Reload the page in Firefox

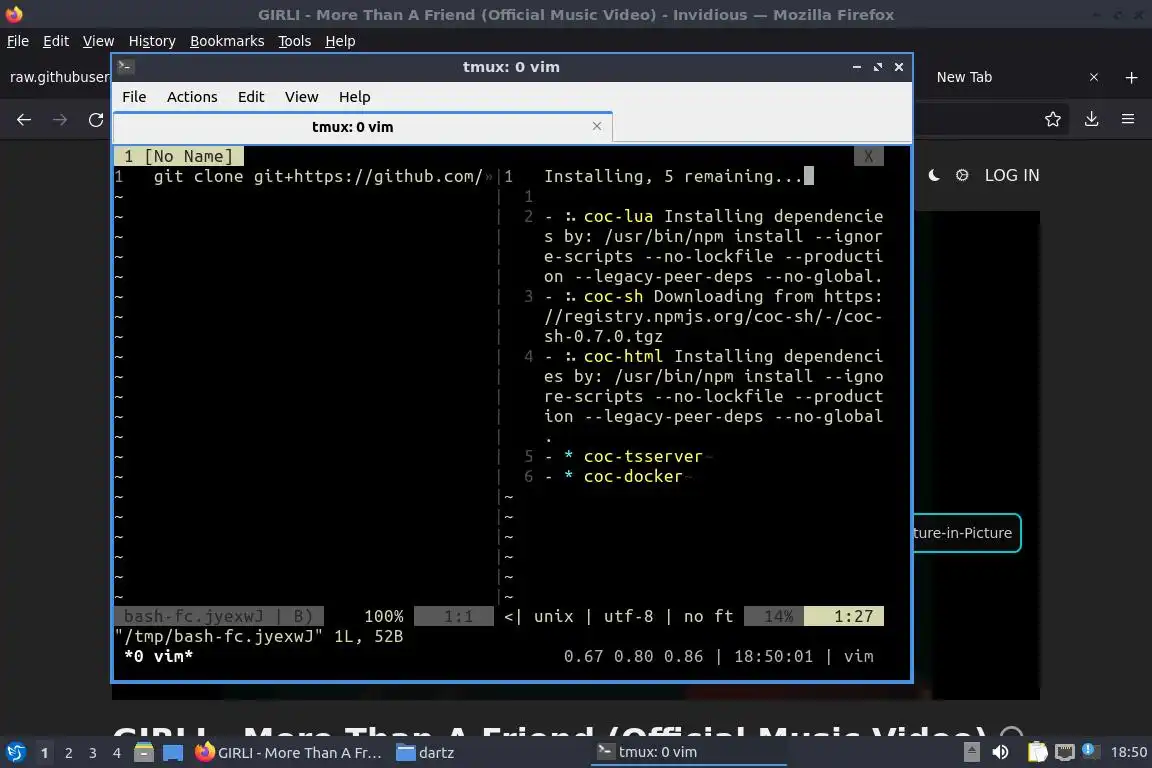point(96,120)
